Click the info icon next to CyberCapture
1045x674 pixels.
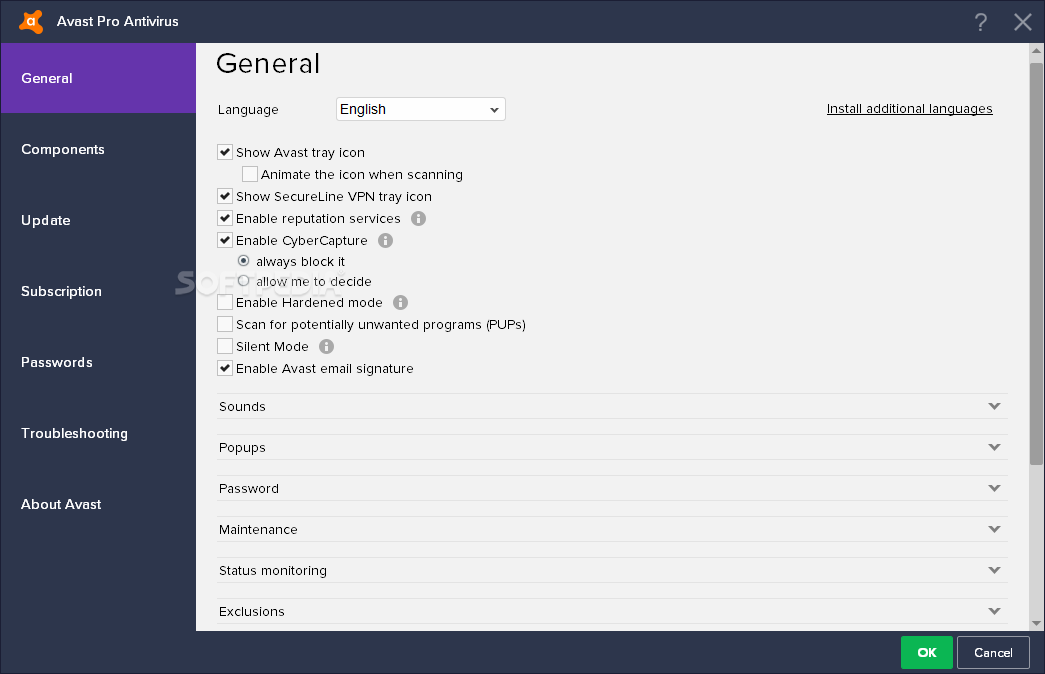[x=385, y=241]
